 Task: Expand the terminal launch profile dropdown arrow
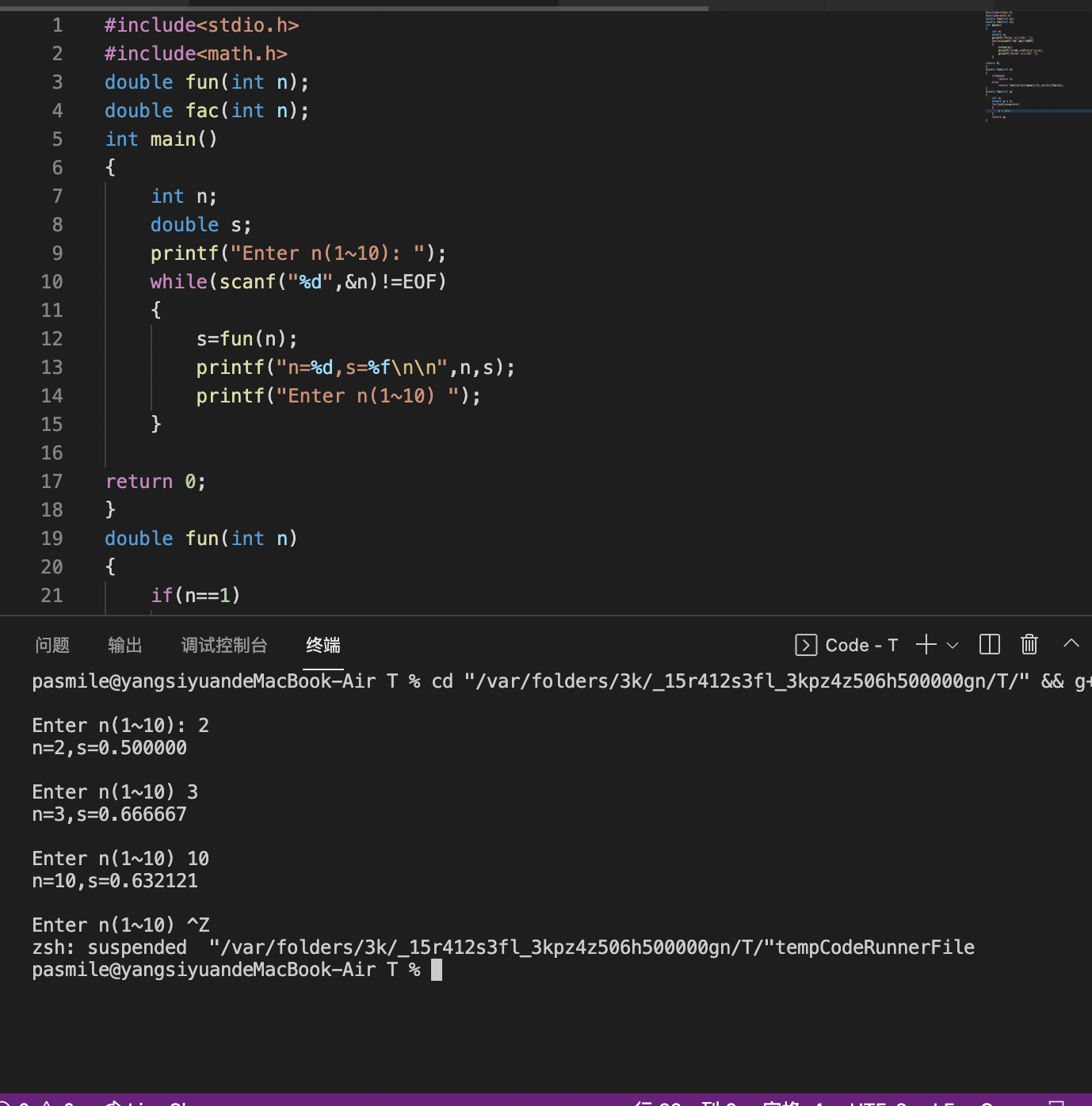tap(953, 646)
